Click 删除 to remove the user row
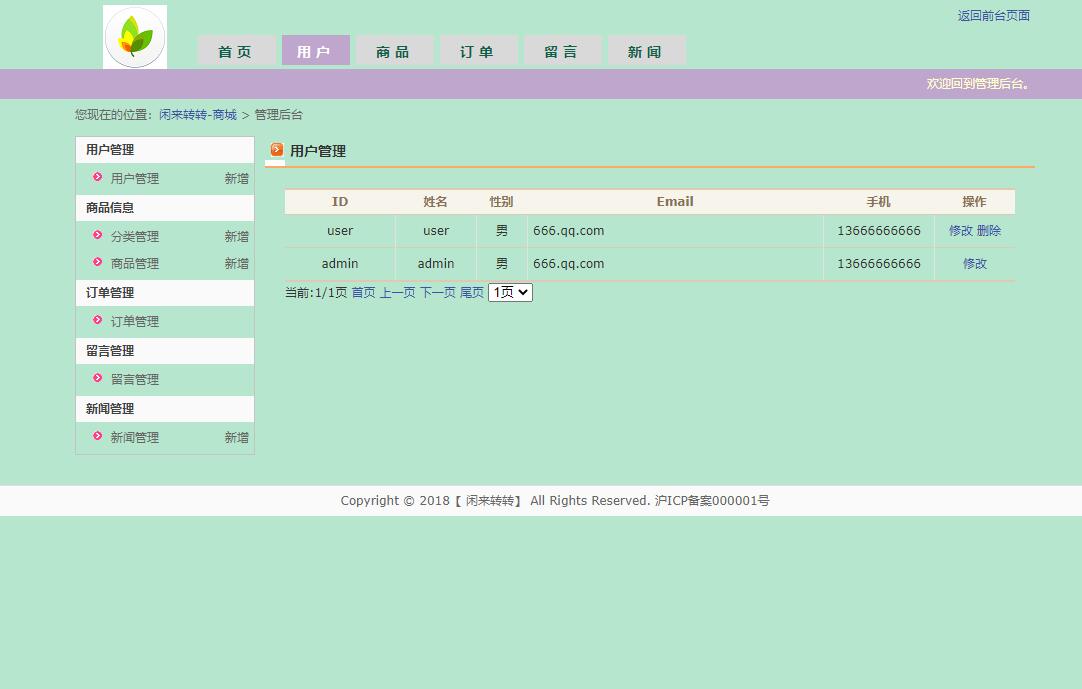 click(991, 230)
